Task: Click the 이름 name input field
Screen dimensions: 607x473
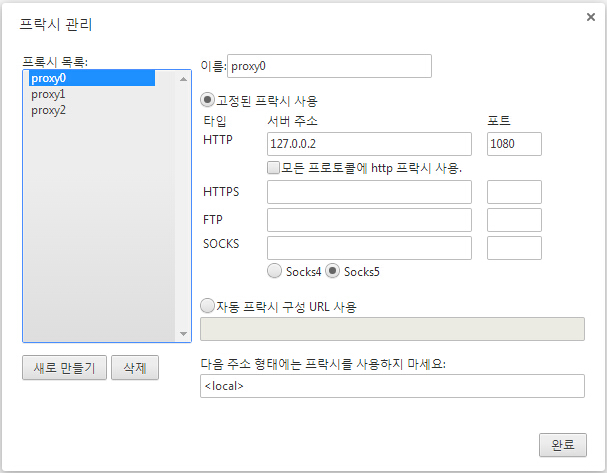Action: pos(329,66)
